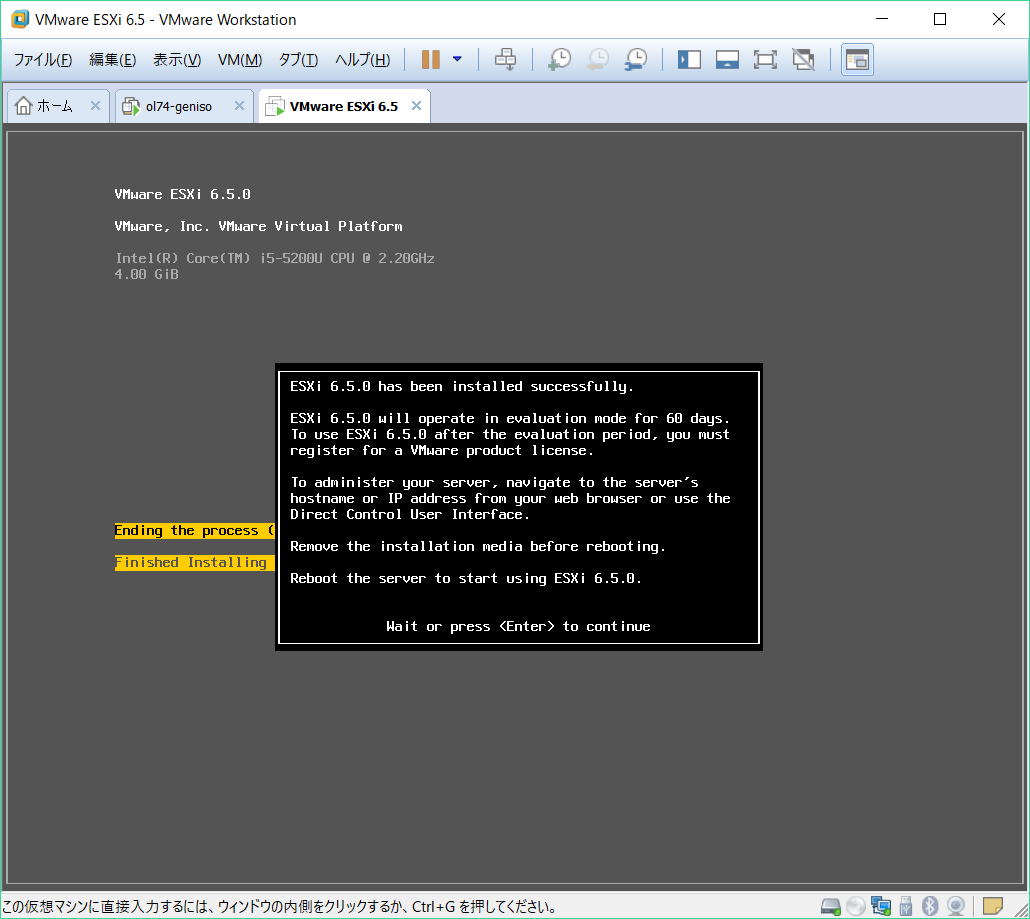1030x919 pixels.
Task: Minimize the VMware Workstation window
Action: click(882, 19)
